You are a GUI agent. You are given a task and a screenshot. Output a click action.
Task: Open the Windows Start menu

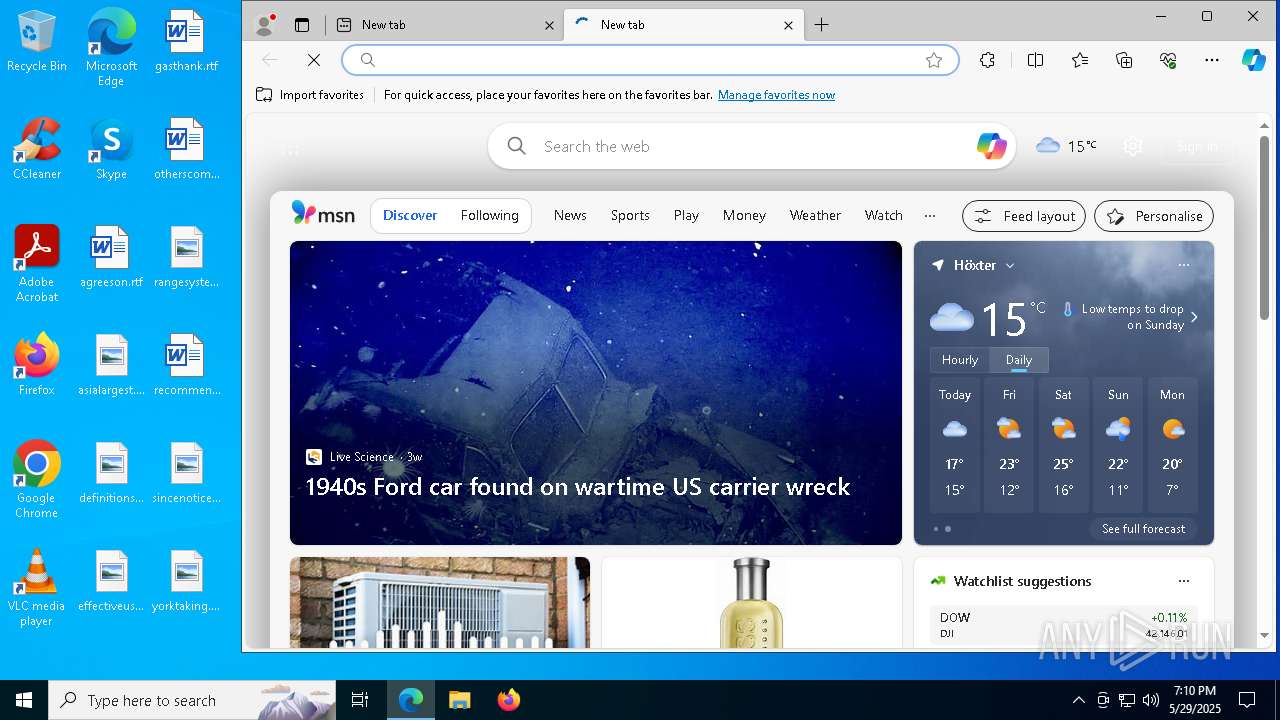(24, 700)
